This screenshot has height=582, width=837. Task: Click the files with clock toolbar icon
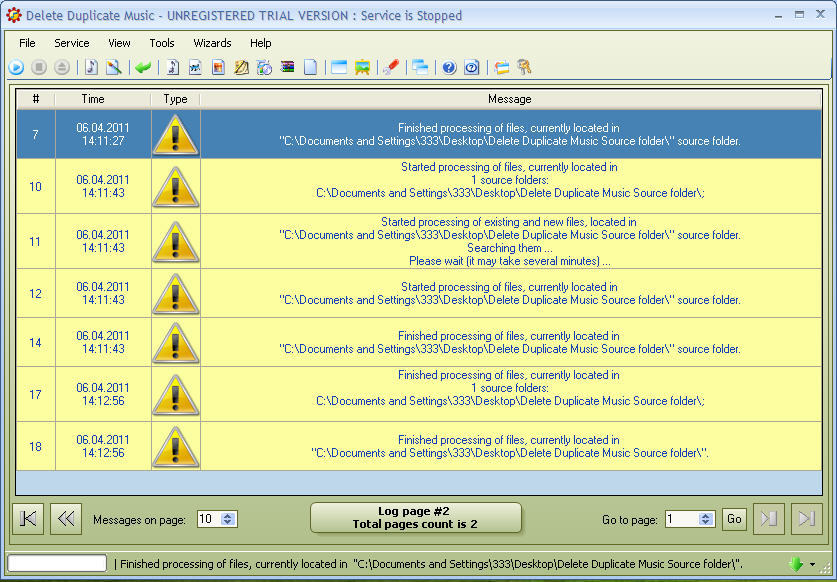click(x=264, y=67)
